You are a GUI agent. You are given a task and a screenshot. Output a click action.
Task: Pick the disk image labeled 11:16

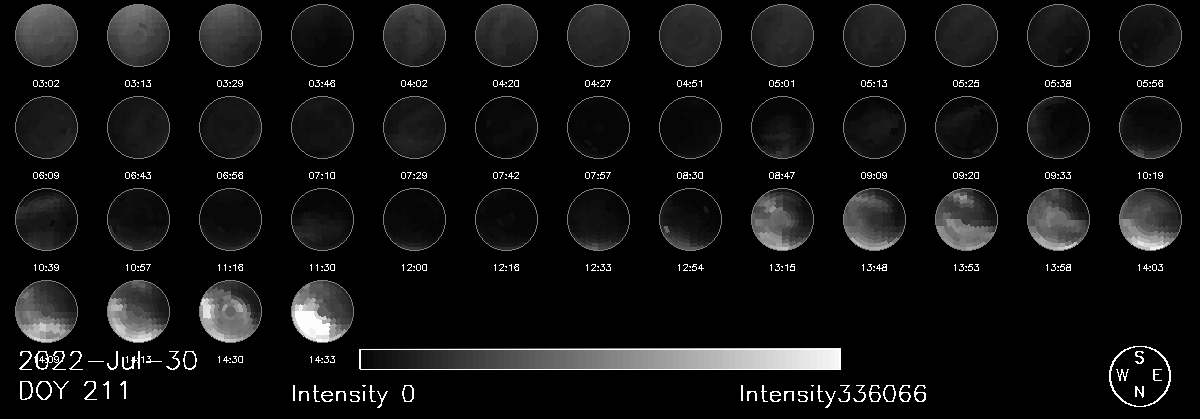230,219
